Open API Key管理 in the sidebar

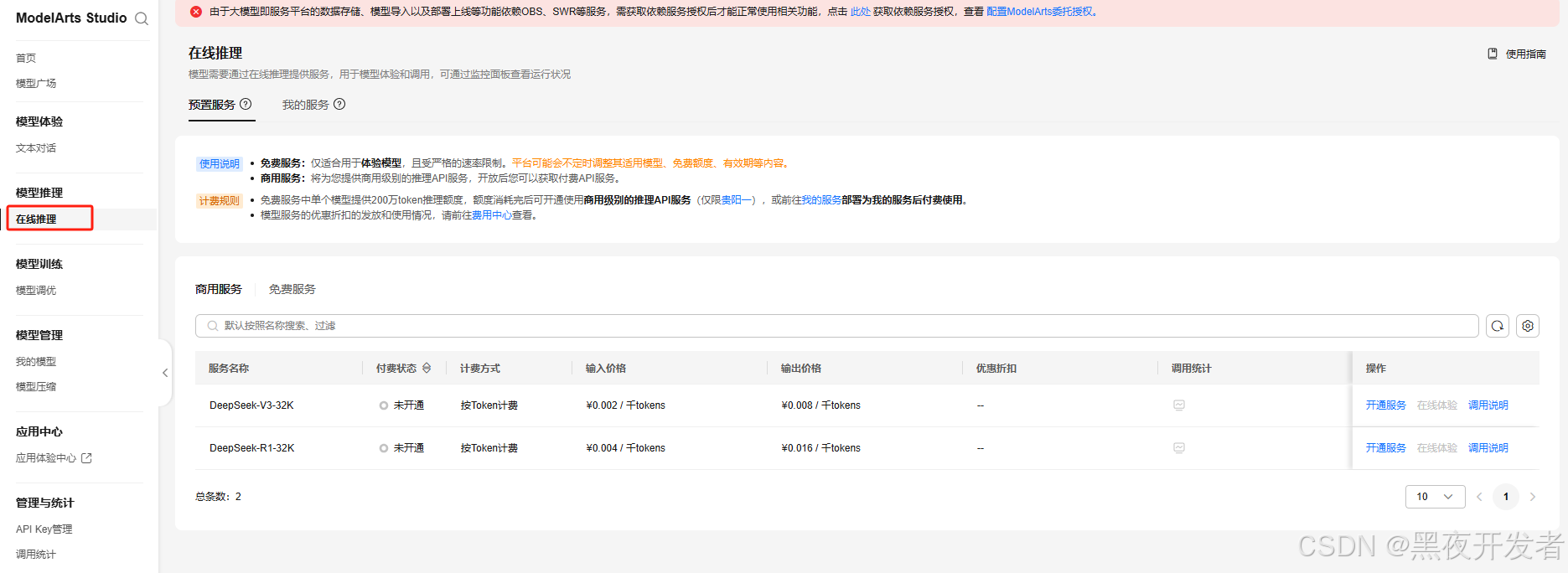click(44, 529)
